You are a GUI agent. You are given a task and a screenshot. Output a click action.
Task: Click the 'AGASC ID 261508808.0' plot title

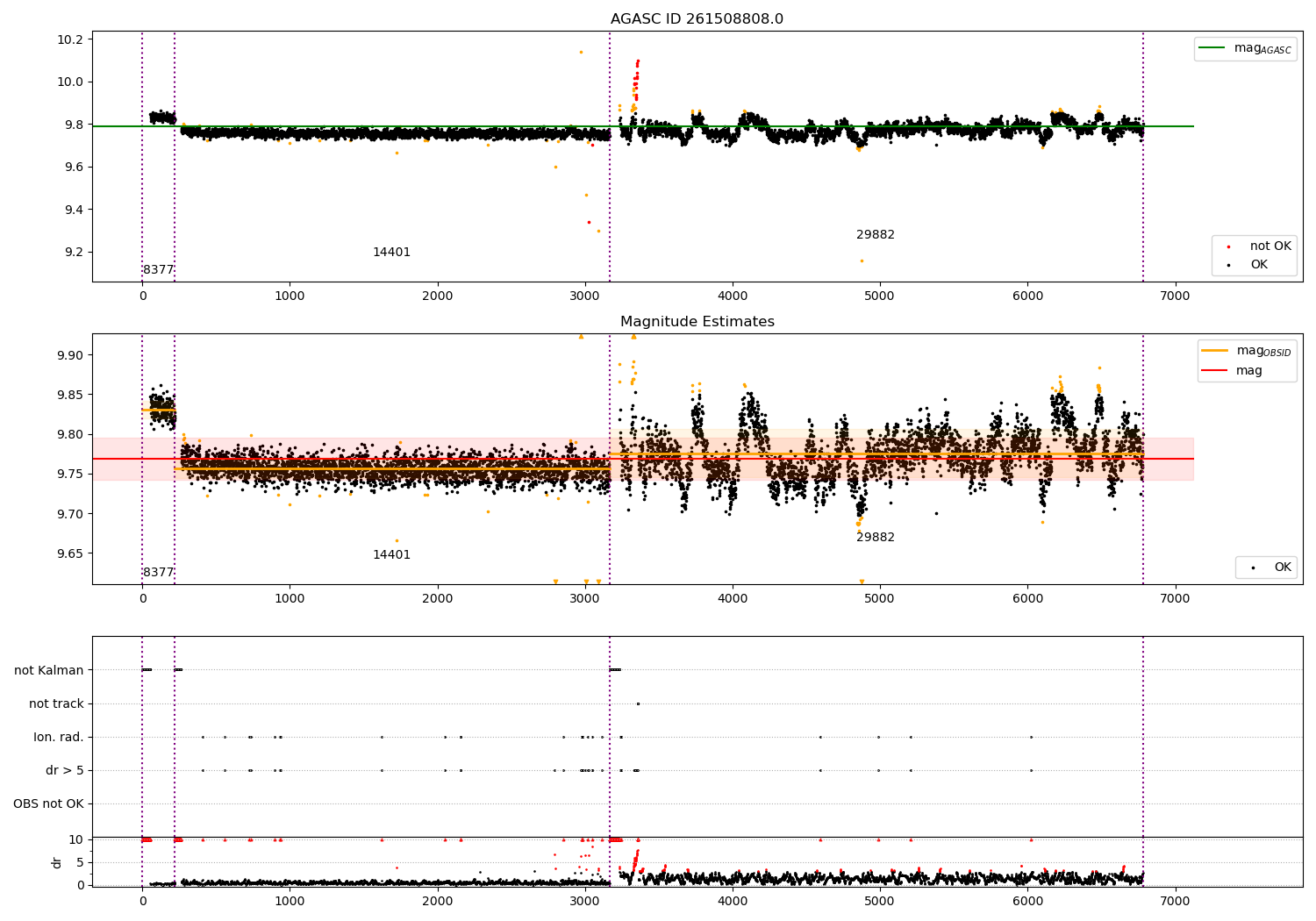coord(697,19)
